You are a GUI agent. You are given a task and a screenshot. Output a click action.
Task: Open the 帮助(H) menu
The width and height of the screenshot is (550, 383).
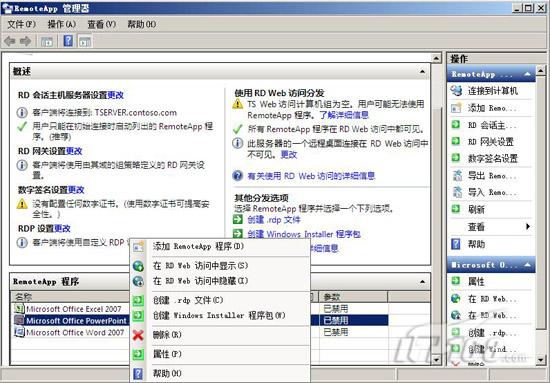142,24
